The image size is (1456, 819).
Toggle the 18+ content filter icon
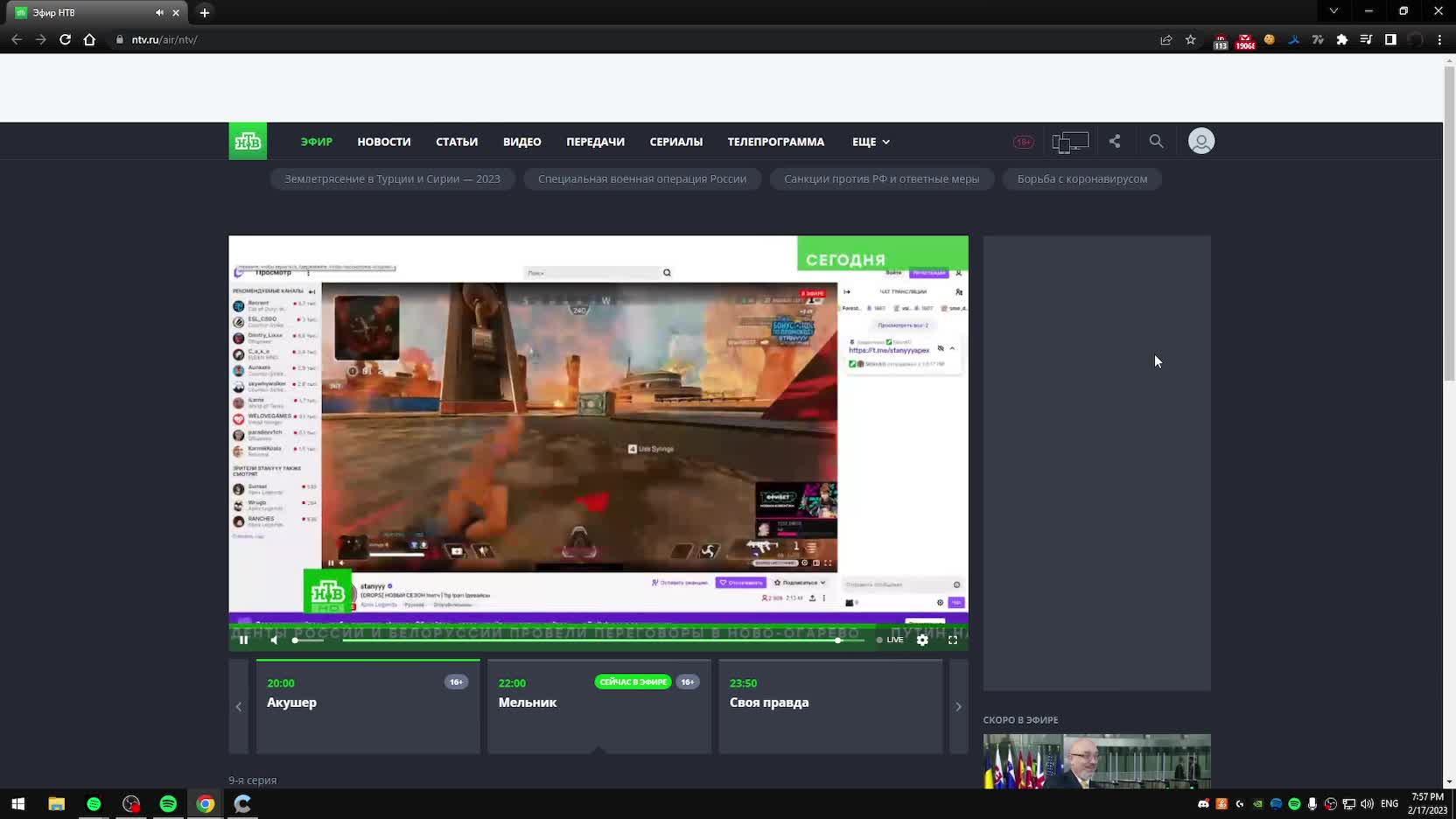point(1023,142)
